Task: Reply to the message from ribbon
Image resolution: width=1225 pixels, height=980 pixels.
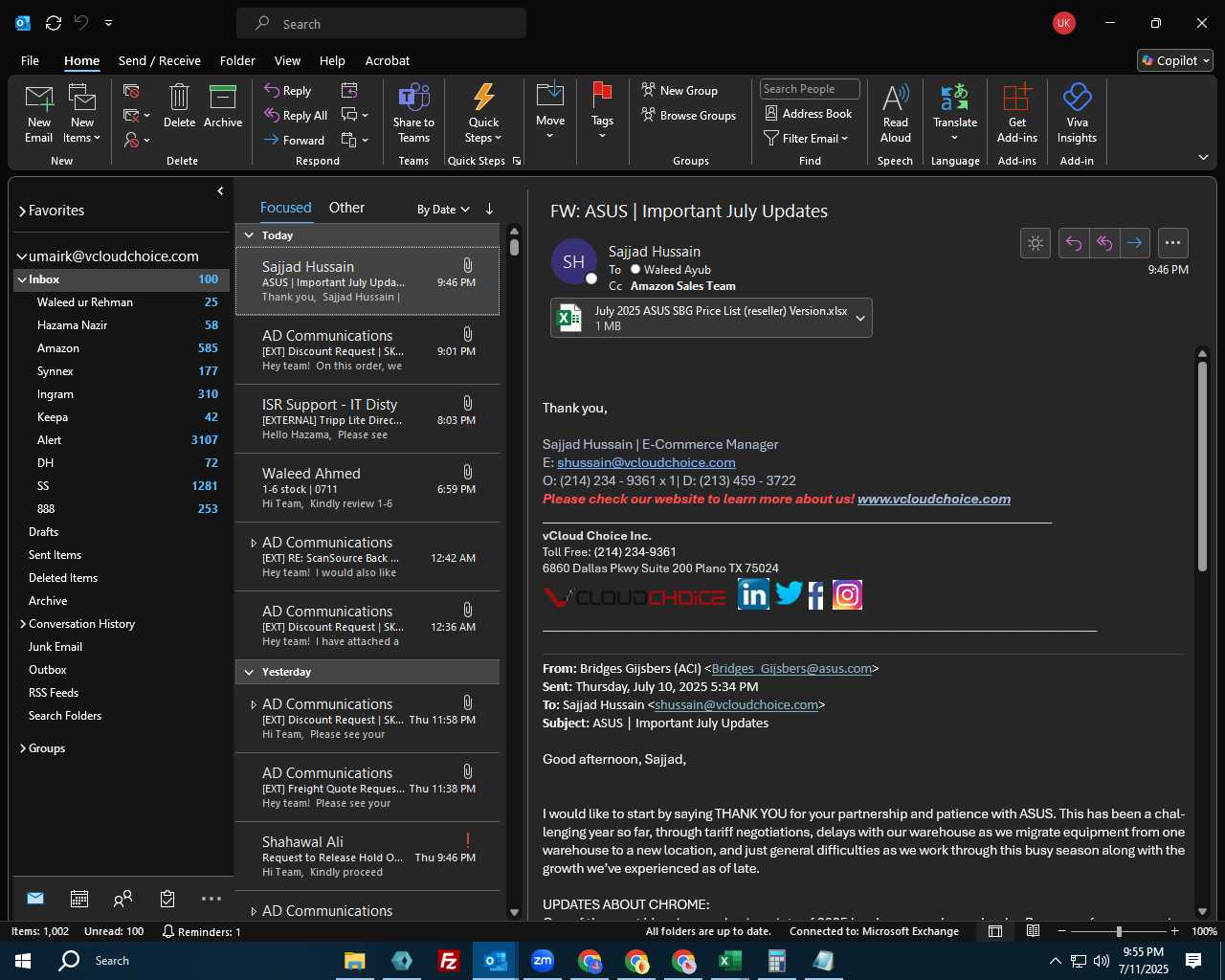Action: pyautogui.click(x=288, y=90)
